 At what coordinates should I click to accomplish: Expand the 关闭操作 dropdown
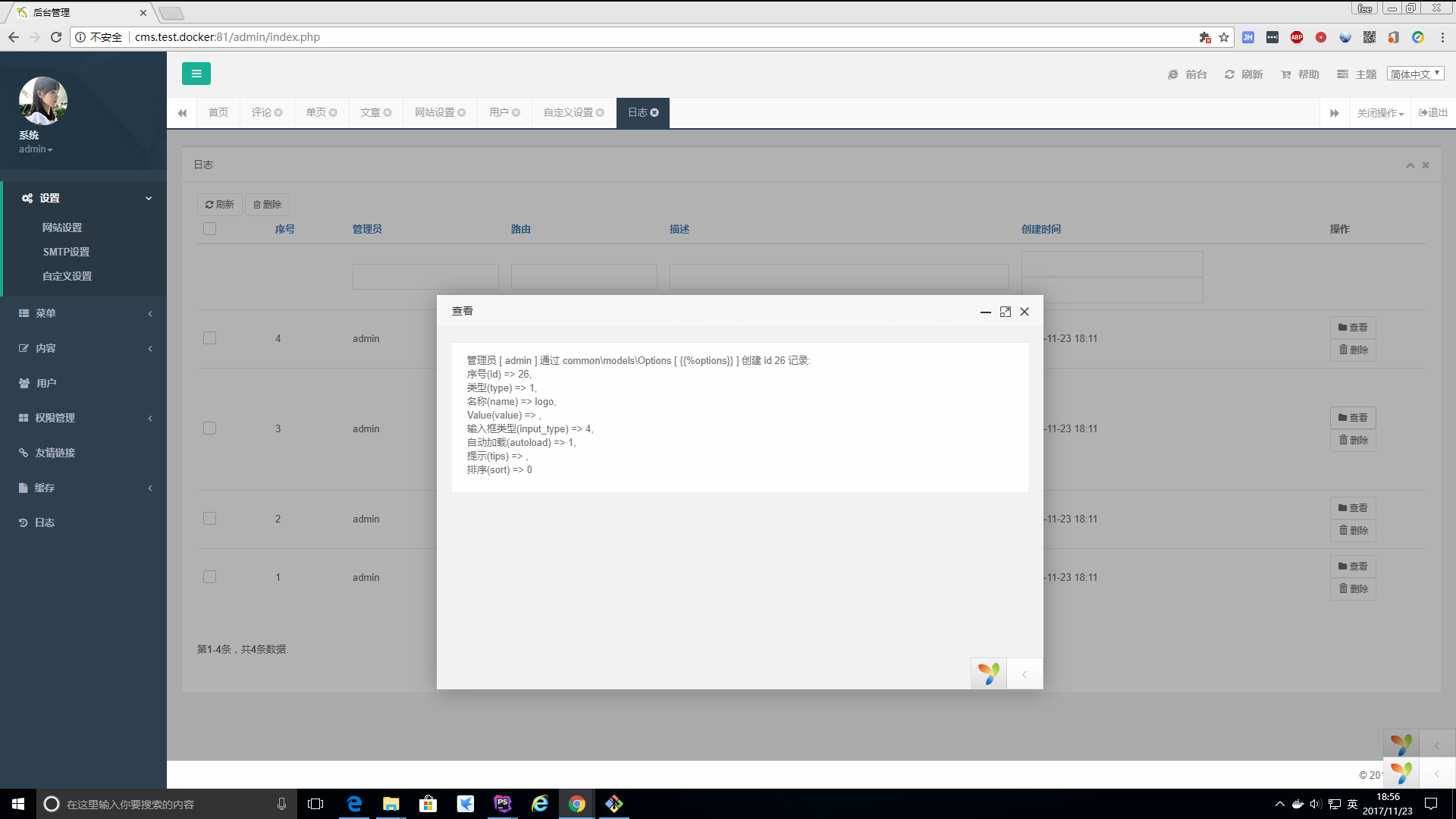1380,113
